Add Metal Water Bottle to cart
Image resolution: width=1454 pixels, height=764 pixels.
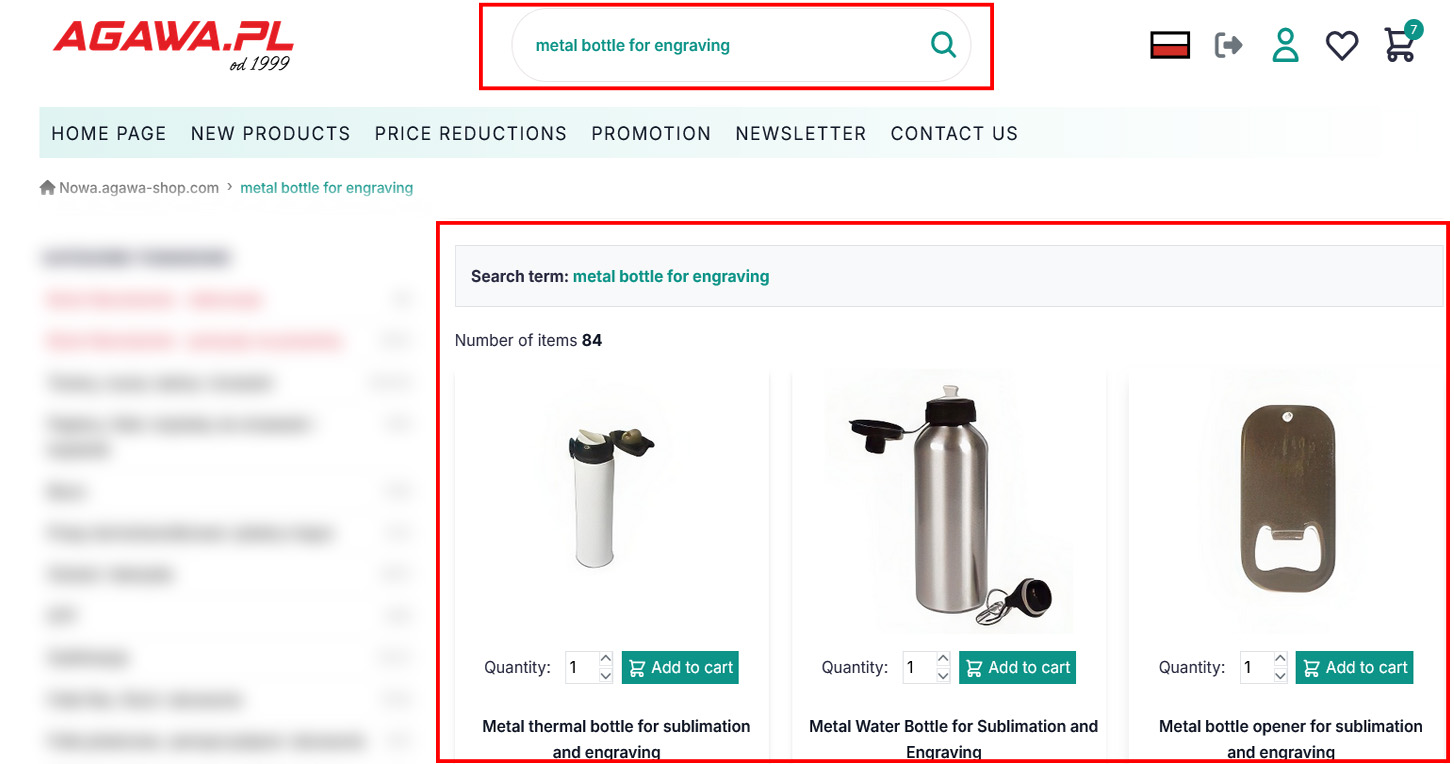pyautogui.click(x=1017, y=668)
